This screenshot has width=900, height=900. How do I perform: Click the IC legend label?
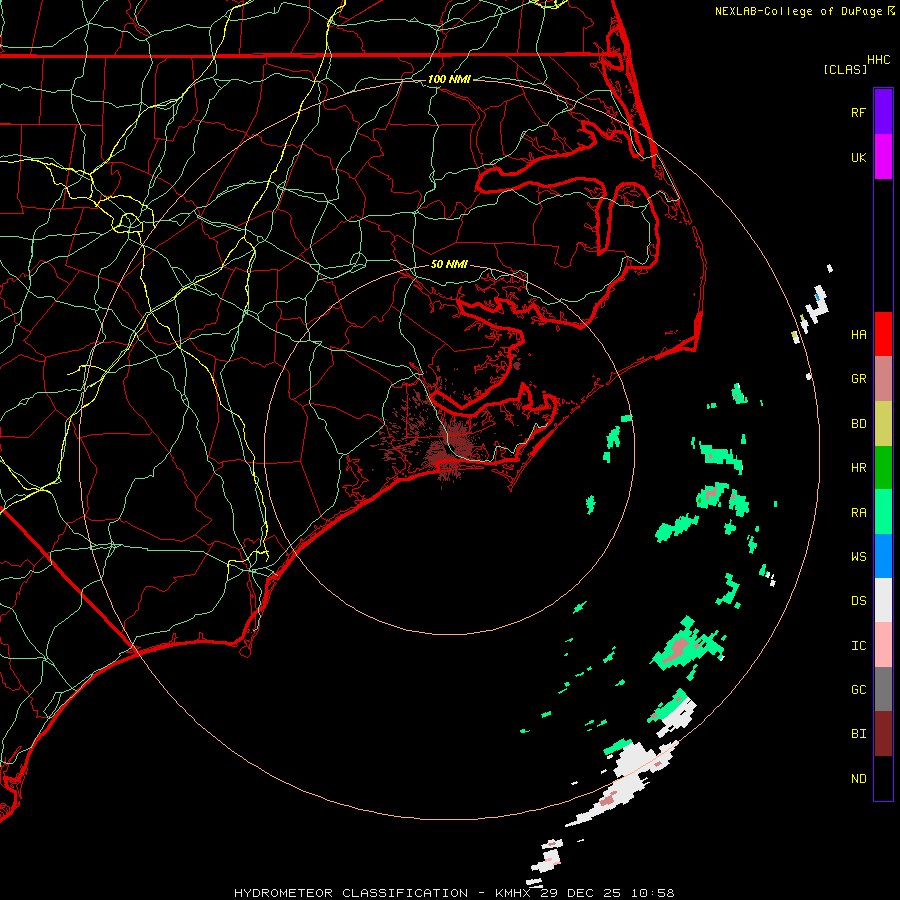click(858, 646)
